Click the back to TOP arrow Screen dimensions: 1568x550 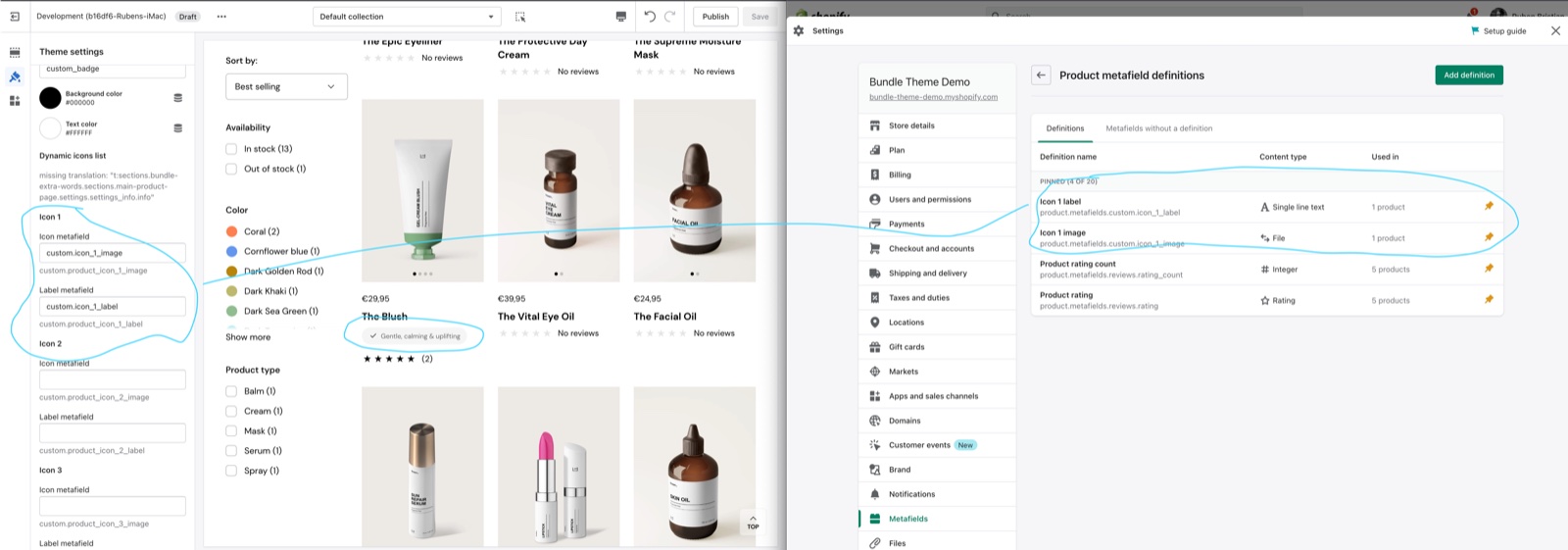coord(753,522)
